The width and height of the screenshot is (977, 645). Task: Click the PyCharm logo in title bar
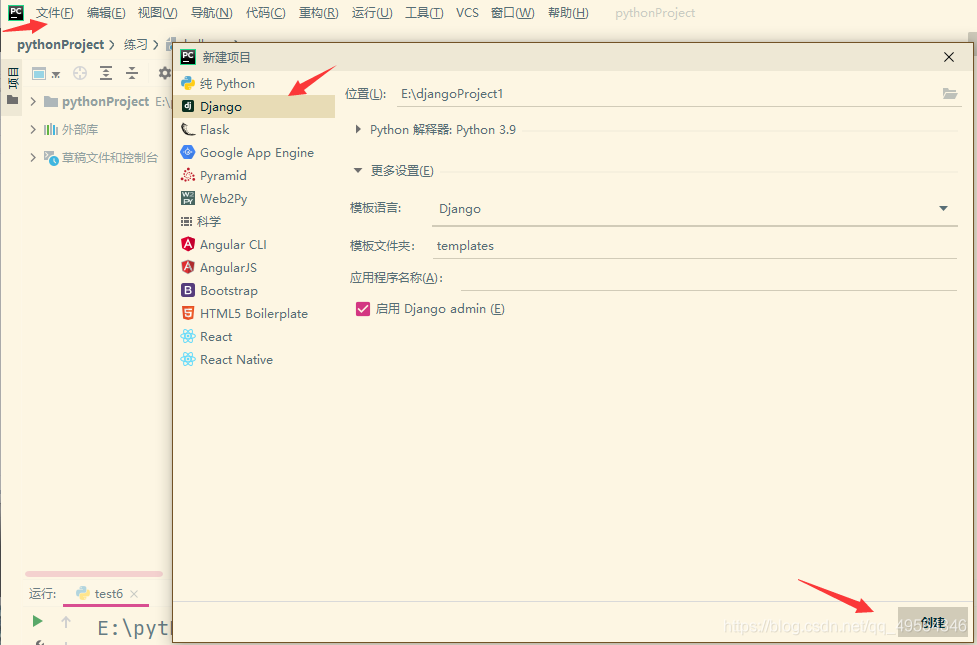click(x=16, y=12)
